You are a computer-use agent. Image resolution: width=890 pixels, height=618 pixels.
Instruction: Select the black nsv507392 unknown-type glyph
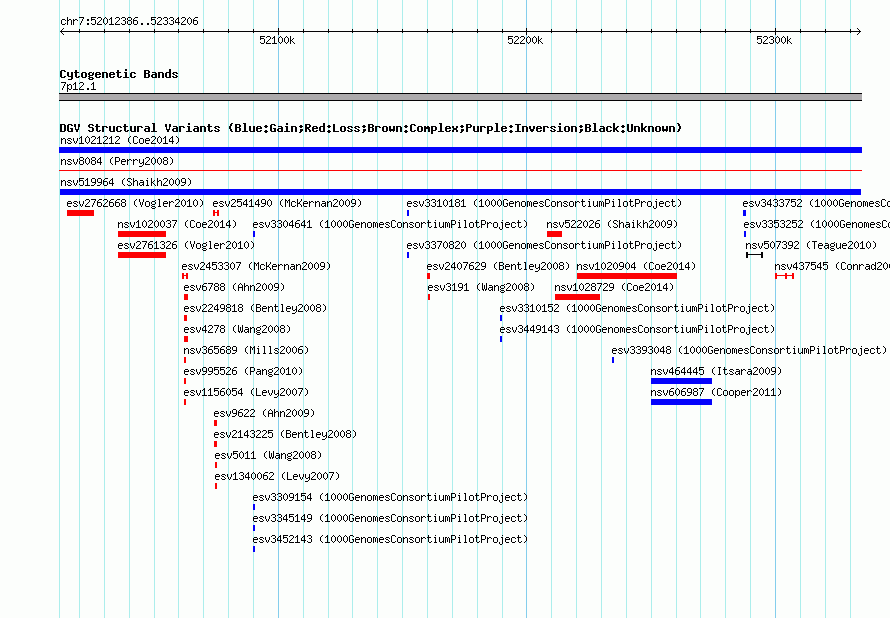pos(754,255)
